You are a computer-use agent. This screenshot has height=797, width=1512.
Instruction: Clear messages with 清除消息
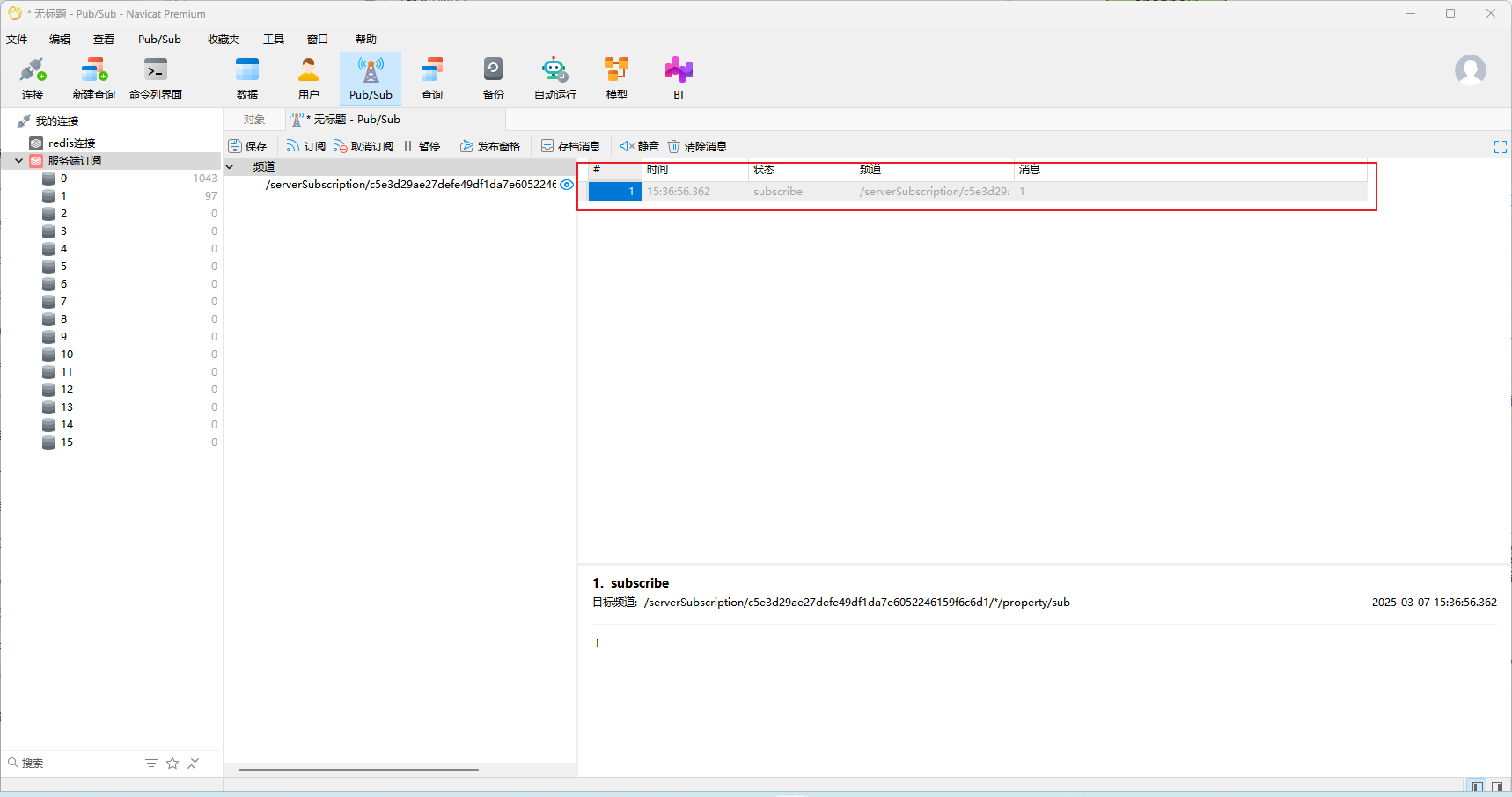[x=697, y=146]
